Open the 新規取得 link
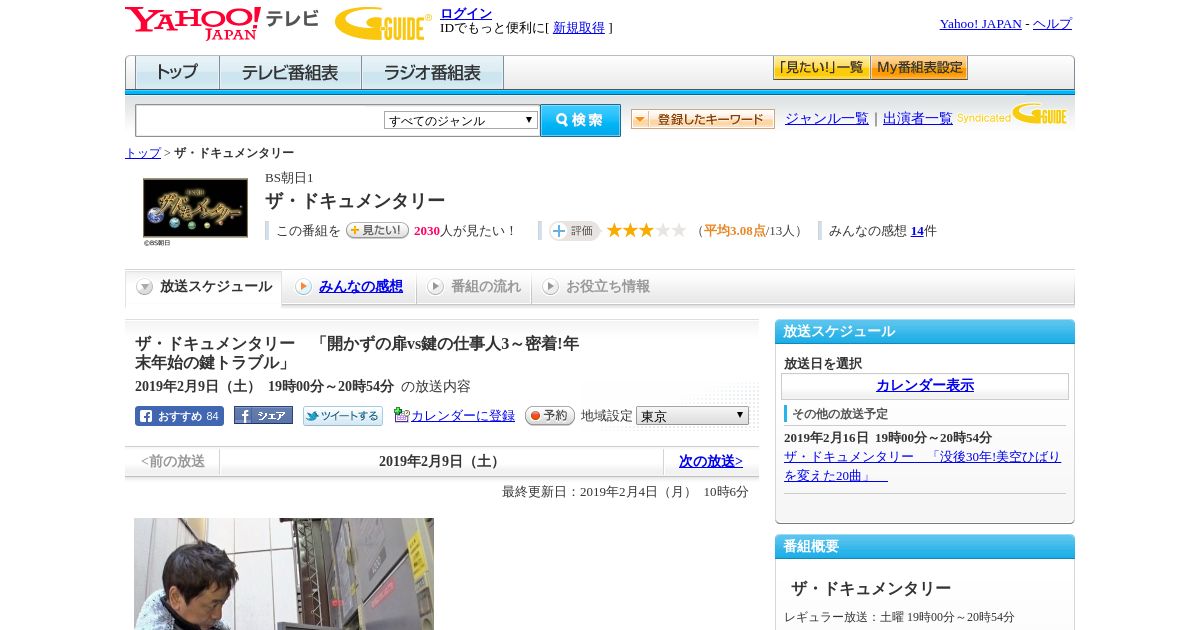This screenshot has width=1200, height=630. point(579,28)
